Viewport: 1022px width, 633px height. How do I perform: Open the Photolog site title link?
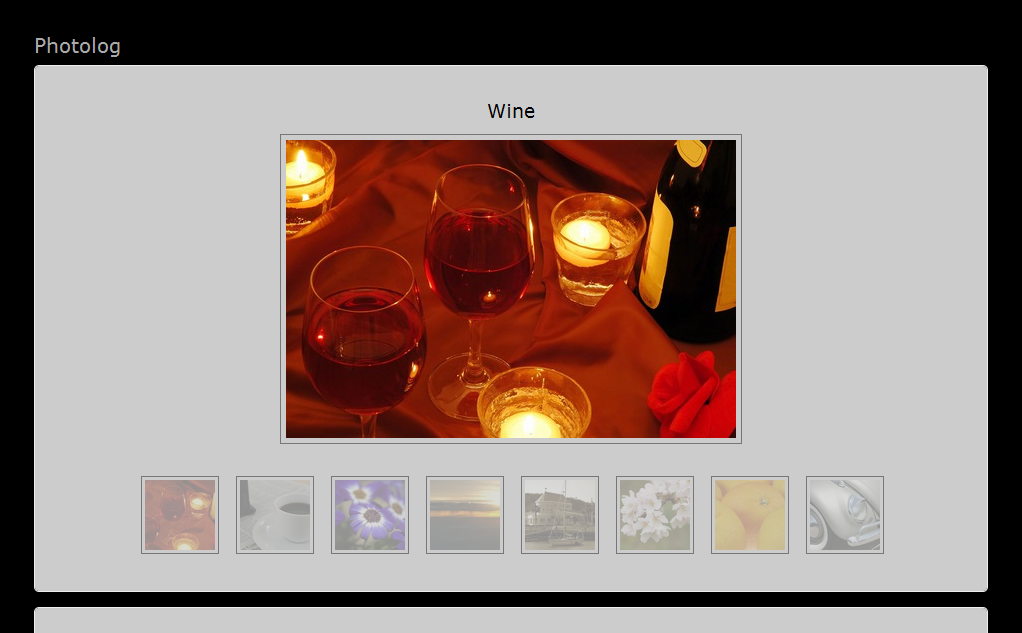78,46
